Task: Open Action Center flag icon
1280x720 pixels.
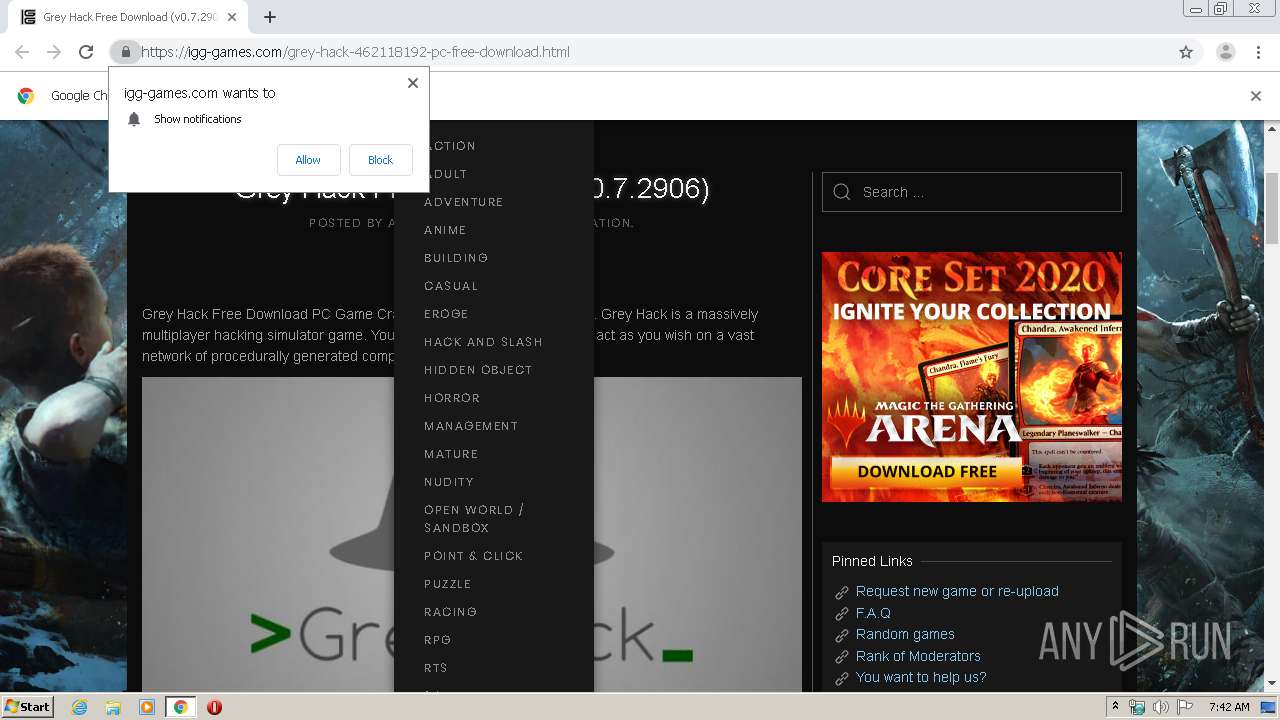Action: coord(1185,707)
